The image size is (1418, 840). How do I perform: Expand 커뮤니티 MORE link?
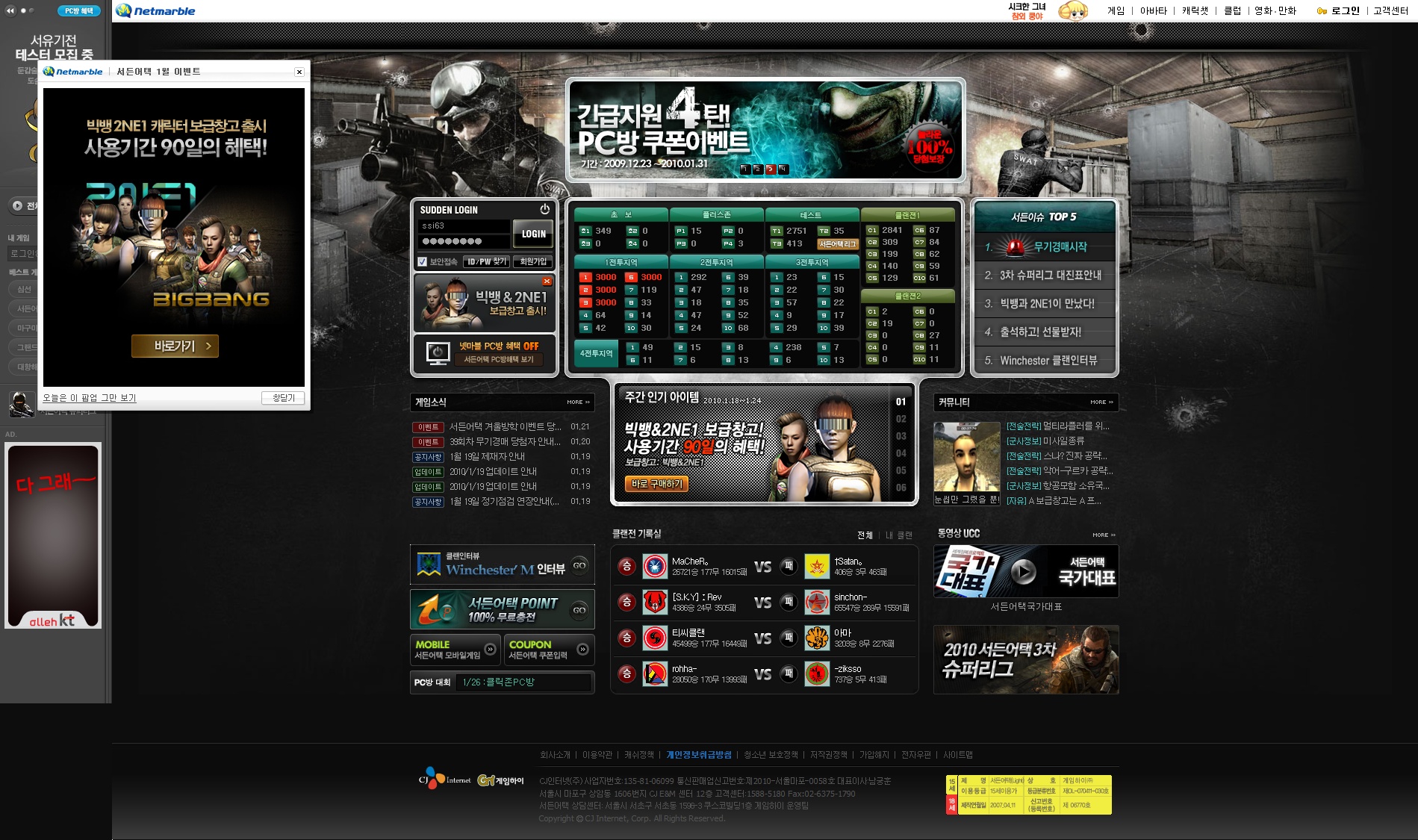pyautogui.click(x=1101, y=402)
